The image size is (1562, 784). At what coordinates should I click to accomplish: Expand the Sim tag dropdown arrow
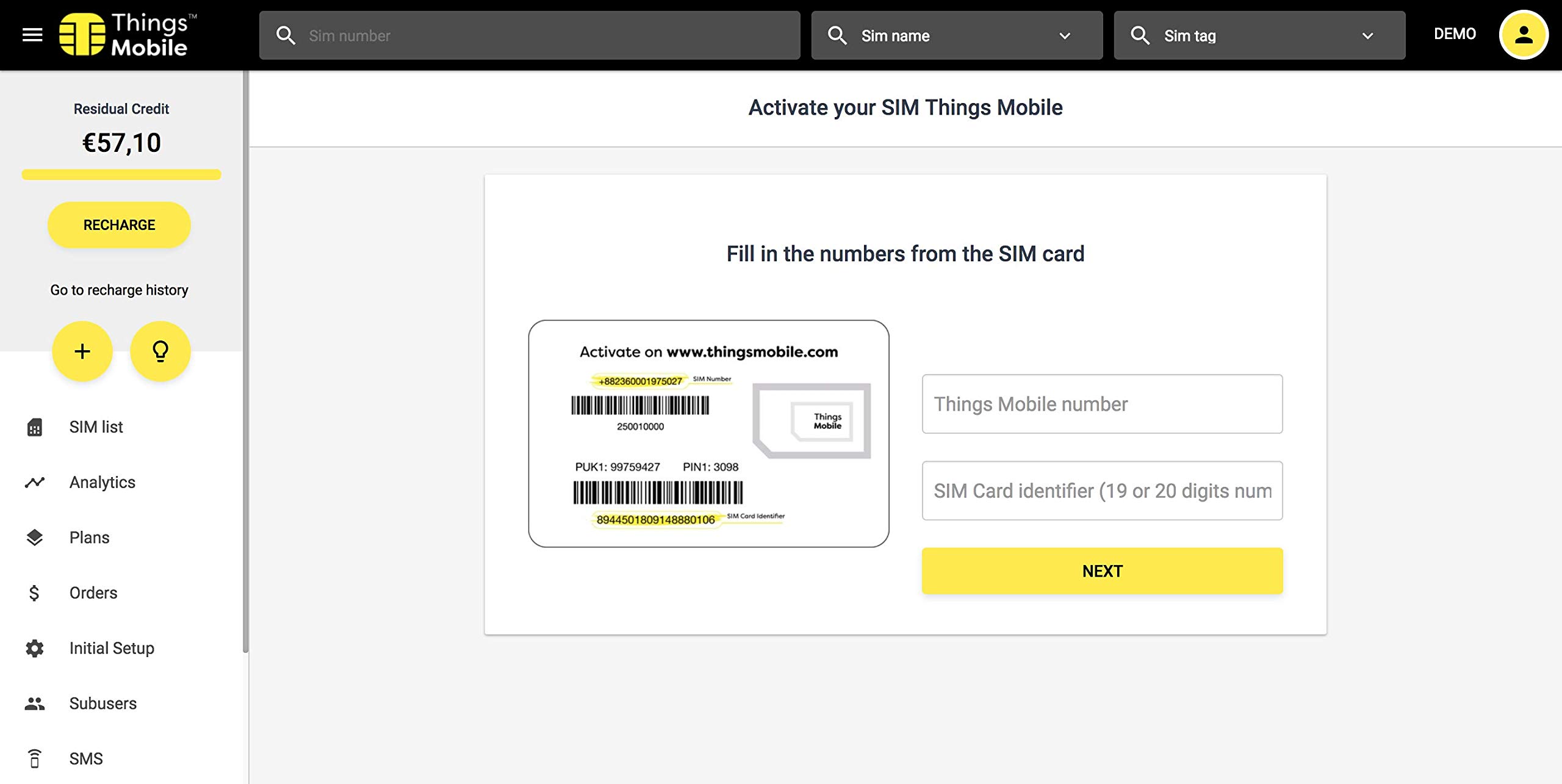point(1367,36)
